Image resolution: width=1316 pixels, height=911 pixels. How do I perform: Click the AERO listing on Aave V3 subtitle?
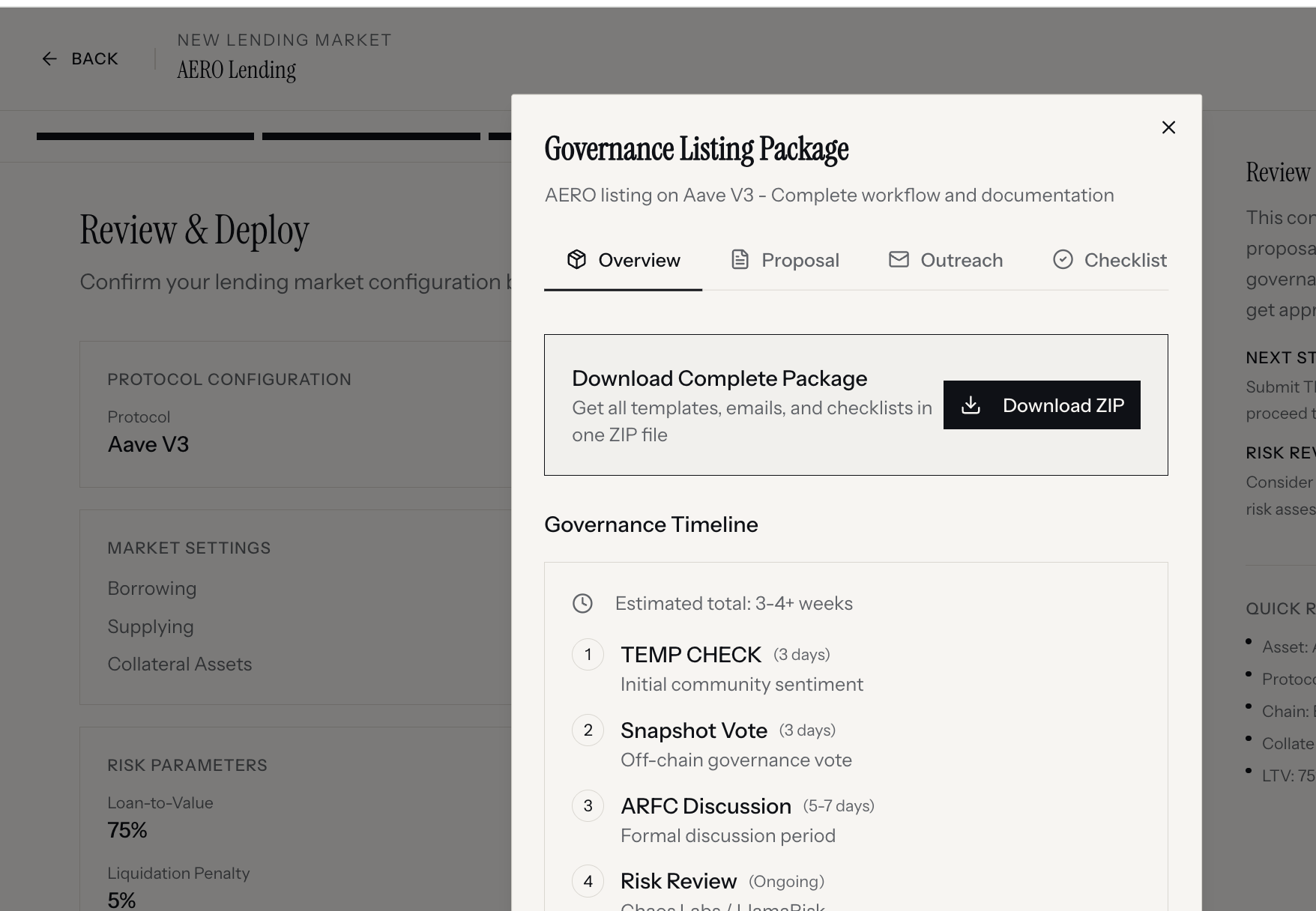(829, 196)
